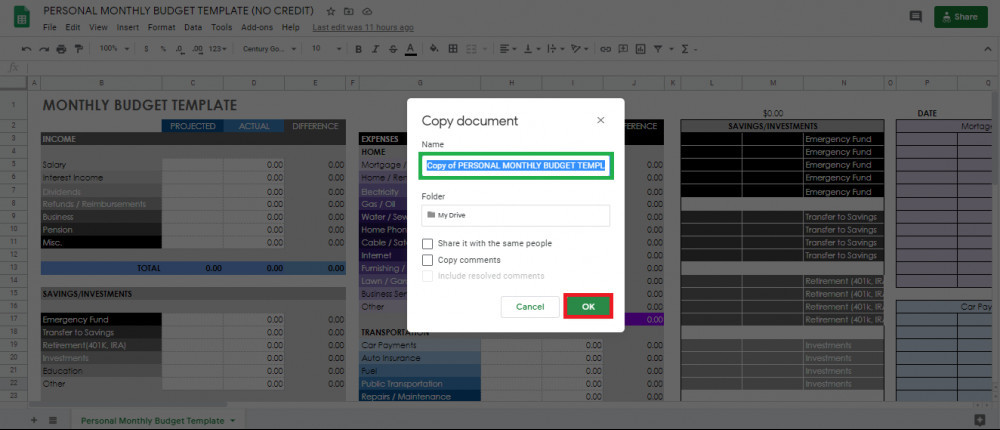The height and width of the screenshot is (430, 1000).
Task: Open the All sheets list icon
Action: click(x=53, y=420)
